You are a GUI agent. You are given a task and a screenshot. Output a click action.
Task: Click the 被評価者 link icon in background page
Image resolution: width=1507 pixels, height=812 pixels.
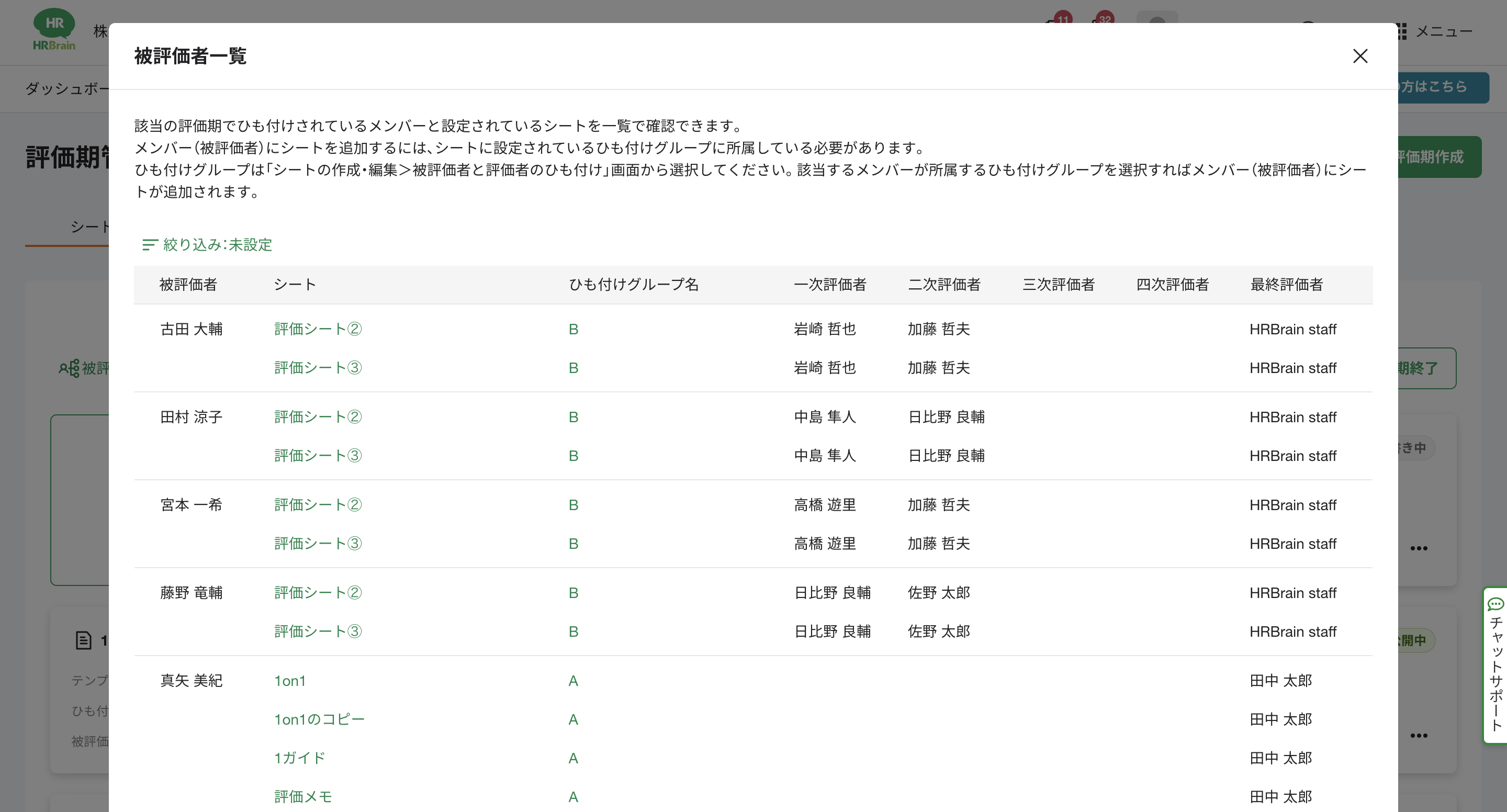click(x=69, y=368)
